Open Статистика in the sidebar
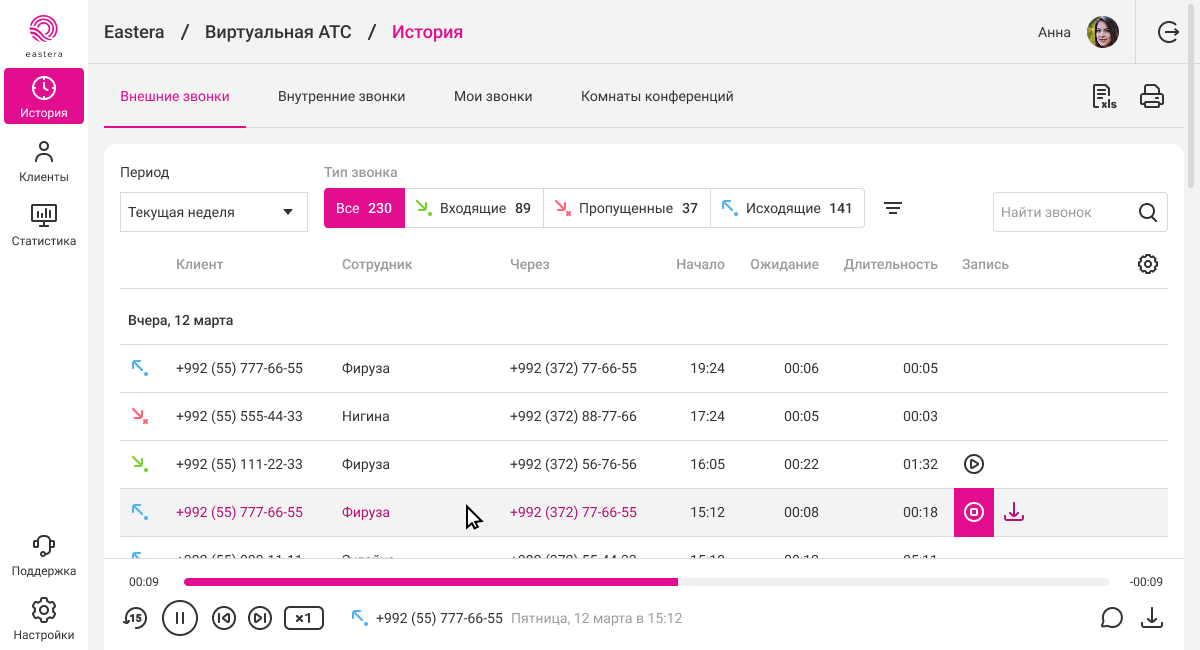Screen dimensions: 1200x650 pyautogui.click(x=44, y=225)
